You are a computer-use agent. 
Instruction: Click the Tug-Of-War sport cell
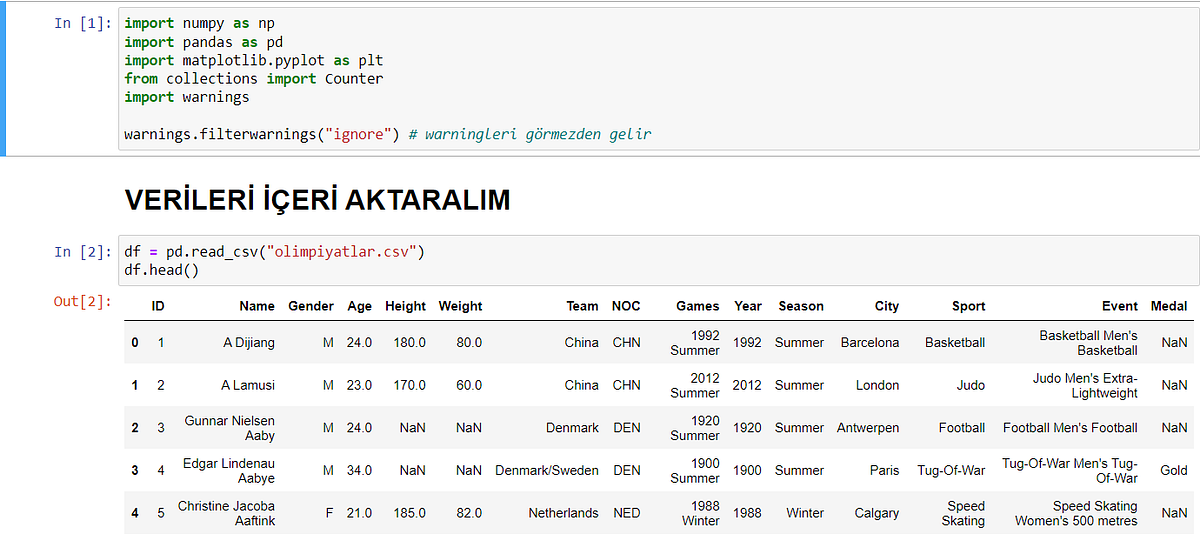(x=951, y=470)
